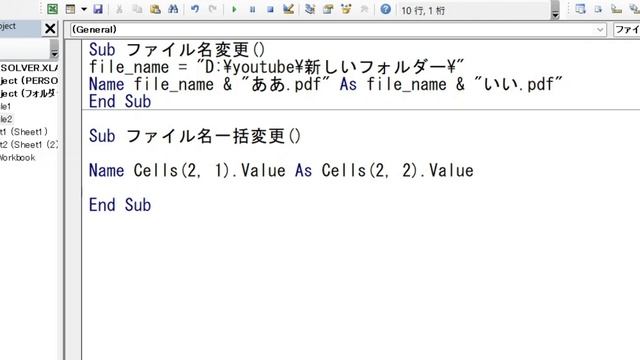The width and height of the screenshot is (640, 360).
Task: Click the Reset stop icon
Action: 270,9
